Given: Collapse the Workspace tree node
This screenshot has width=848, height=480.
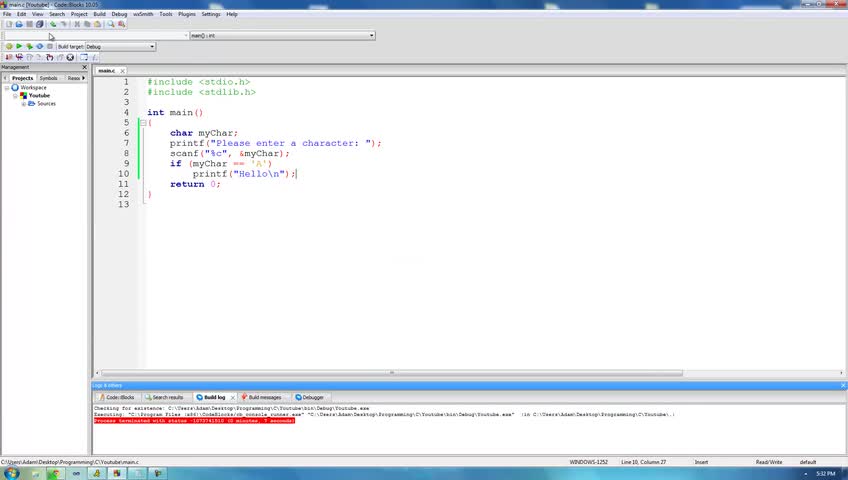Looking at the screenshot, I should [7, 88].
